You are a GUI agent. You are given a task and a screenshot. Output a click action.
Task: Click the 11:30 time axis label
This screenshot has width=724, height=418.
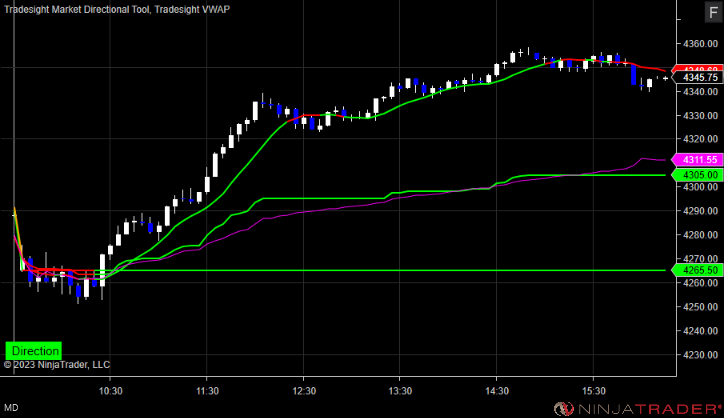[x=207, y=391]
